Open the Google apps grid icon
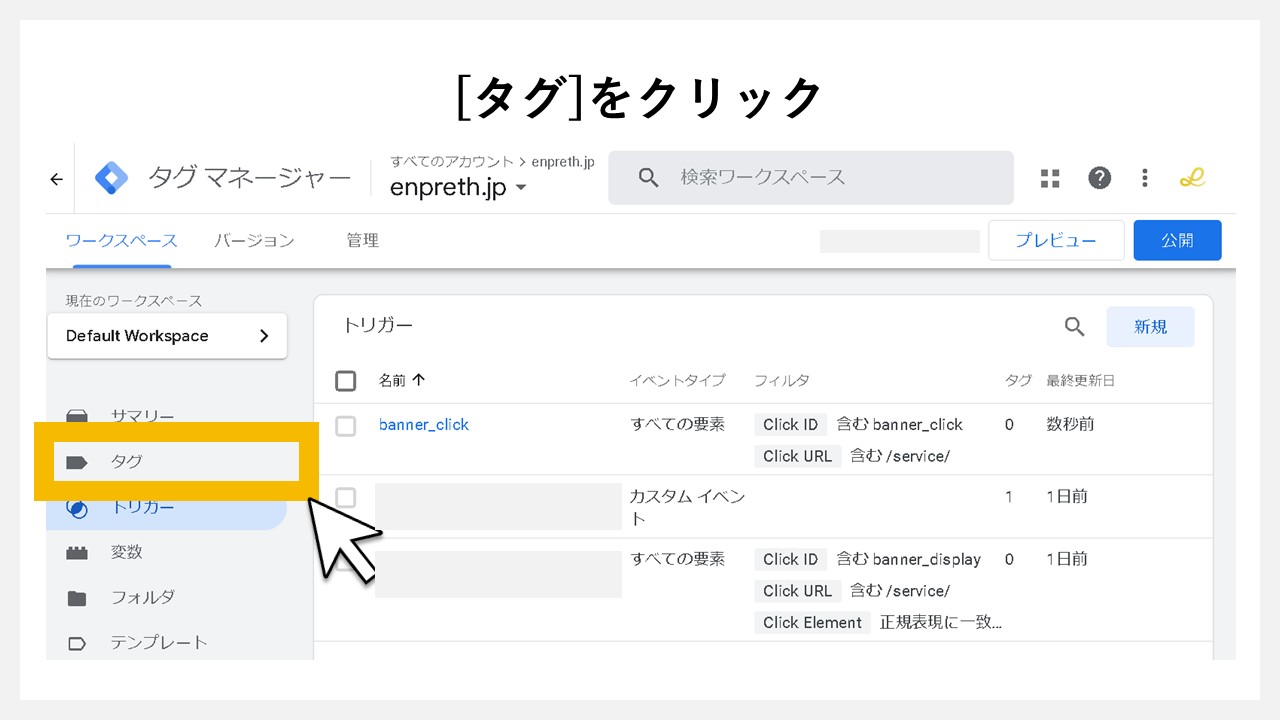Screen dimensions: 1280x720 point(1049,177)
